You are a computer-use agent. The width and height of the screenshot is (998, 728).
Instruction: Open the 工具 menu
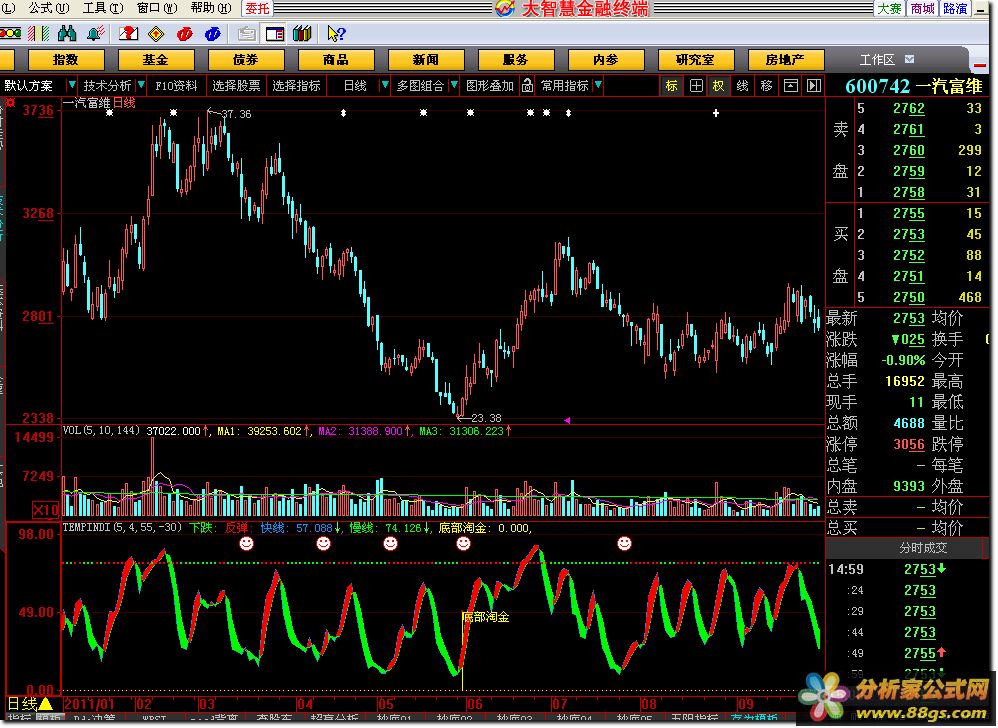(x=102, y=8)
